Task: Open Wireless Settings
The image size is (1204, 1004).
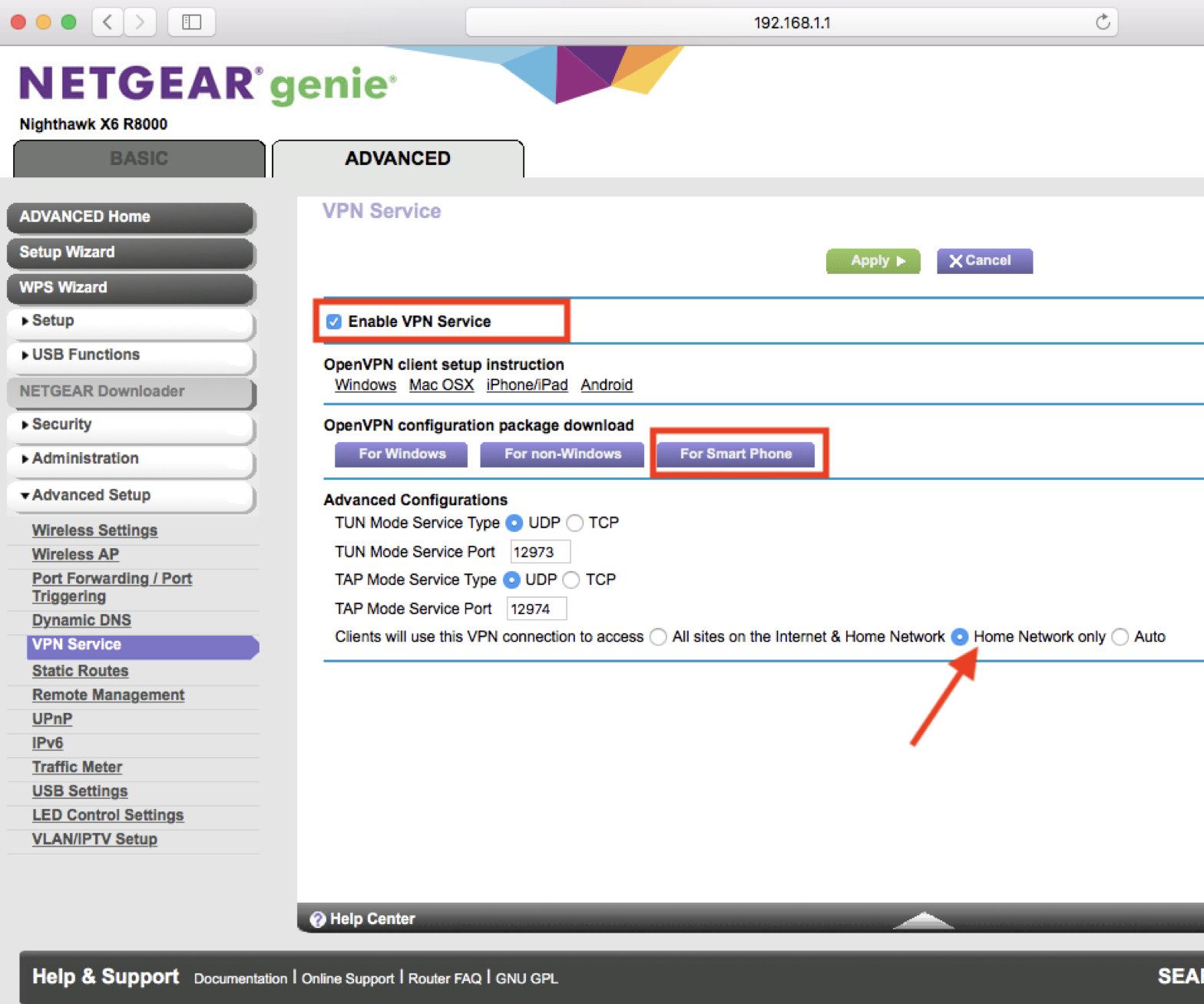Action: (94, 530)
